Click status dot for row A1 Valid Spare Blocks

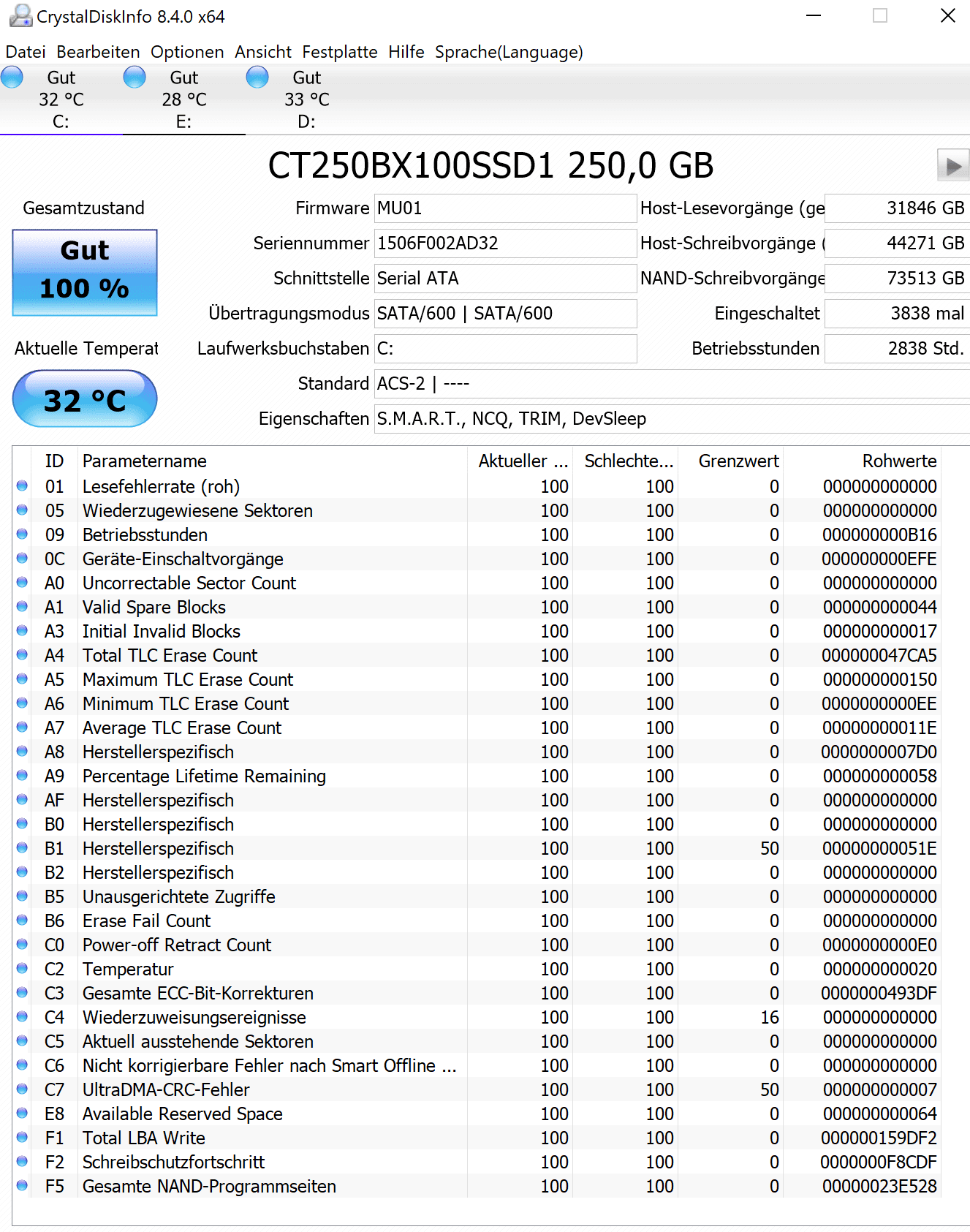[22, 606]
